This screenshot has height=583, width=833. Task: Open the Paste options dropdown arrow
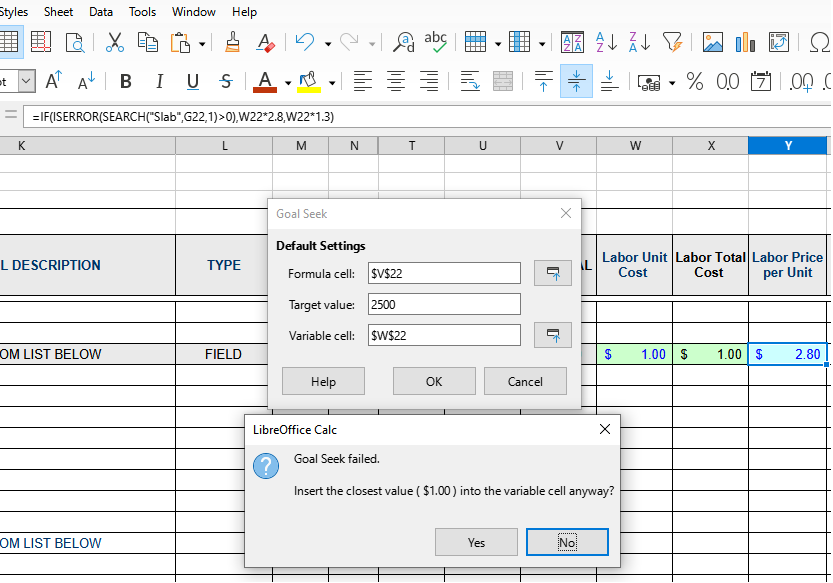coord(202,44)
